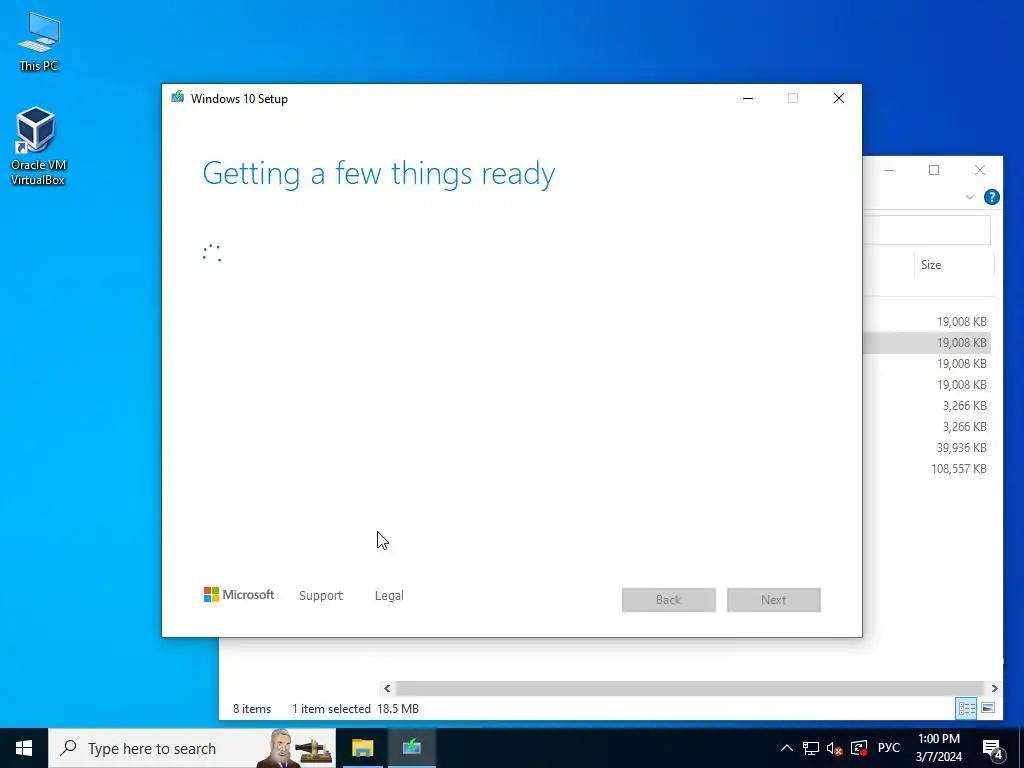The width and height of the screenshot is (1024, 768).
Task: Open the Explorer help question-mark icon
Action: [991, 197]
